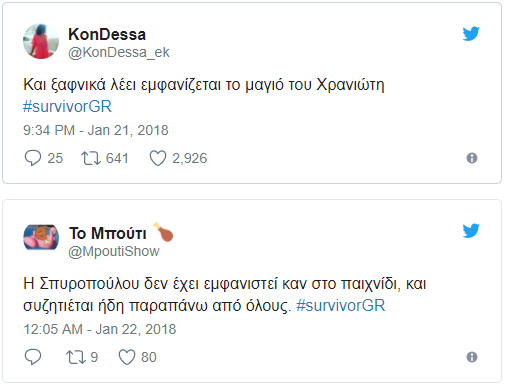Retweet the Το Μπούτι tweet with 9 retweets
The image size is (505, 387).
coord(76,357)
